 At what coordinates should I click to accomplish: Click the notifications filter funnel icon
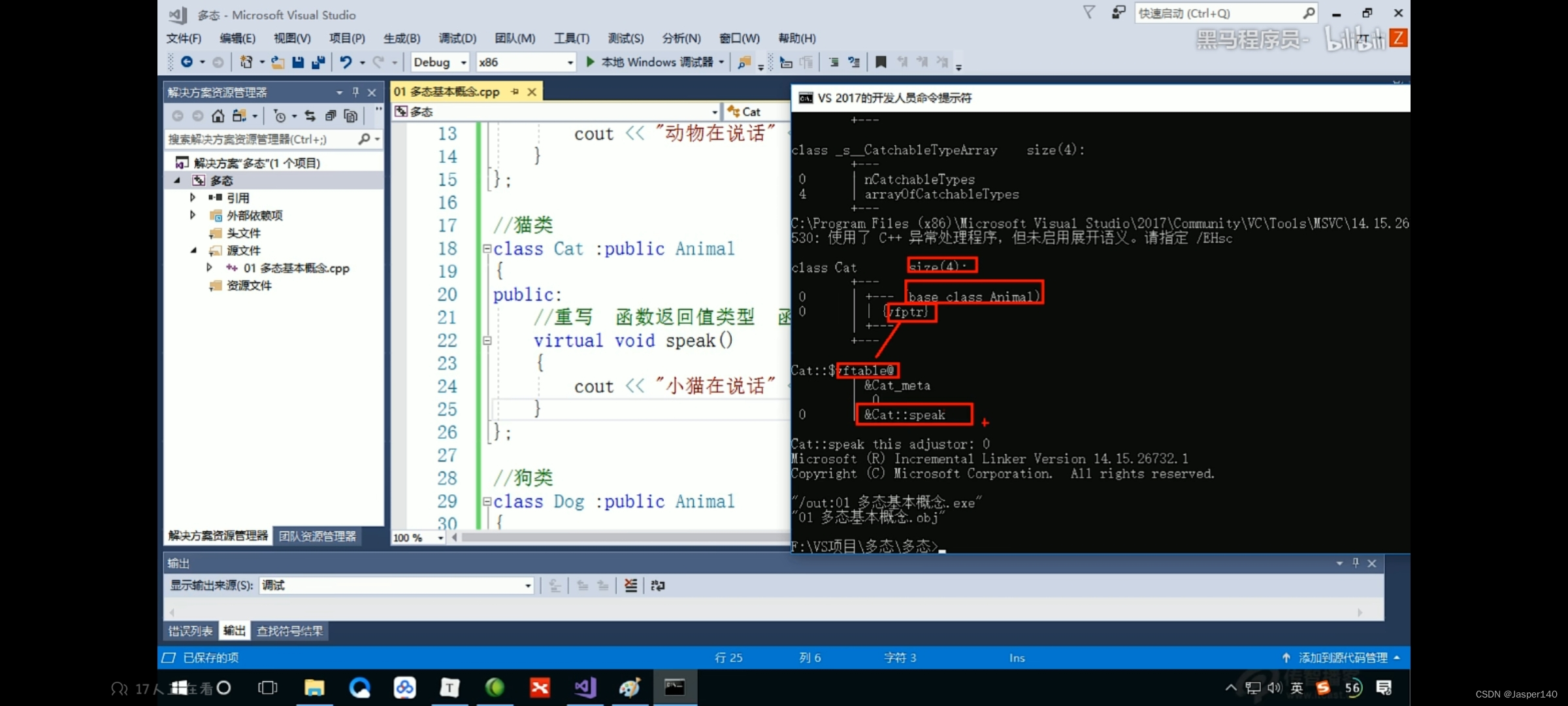click(x=1088, y=12)
